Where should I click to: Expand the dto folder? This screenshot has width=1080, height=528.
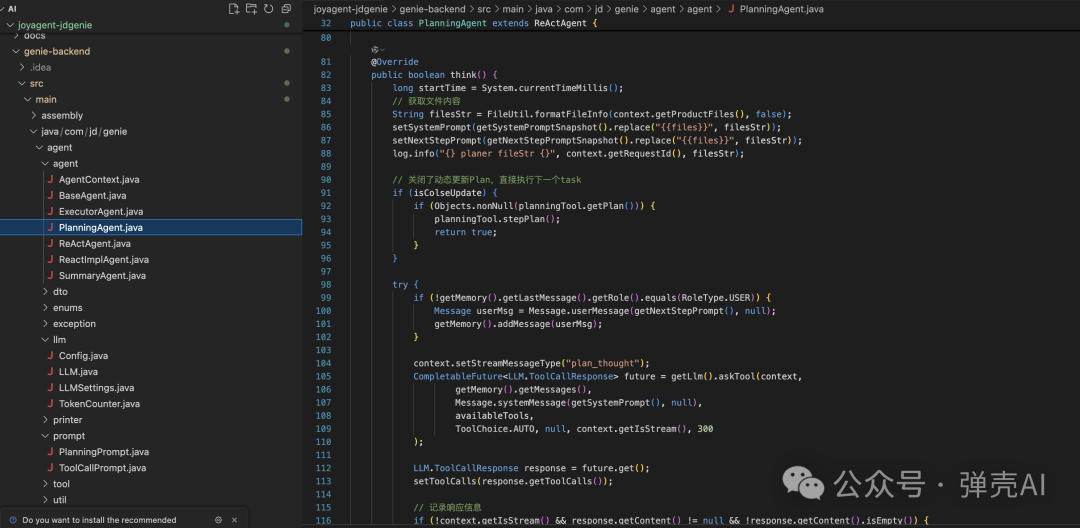[x=45, y=292]
